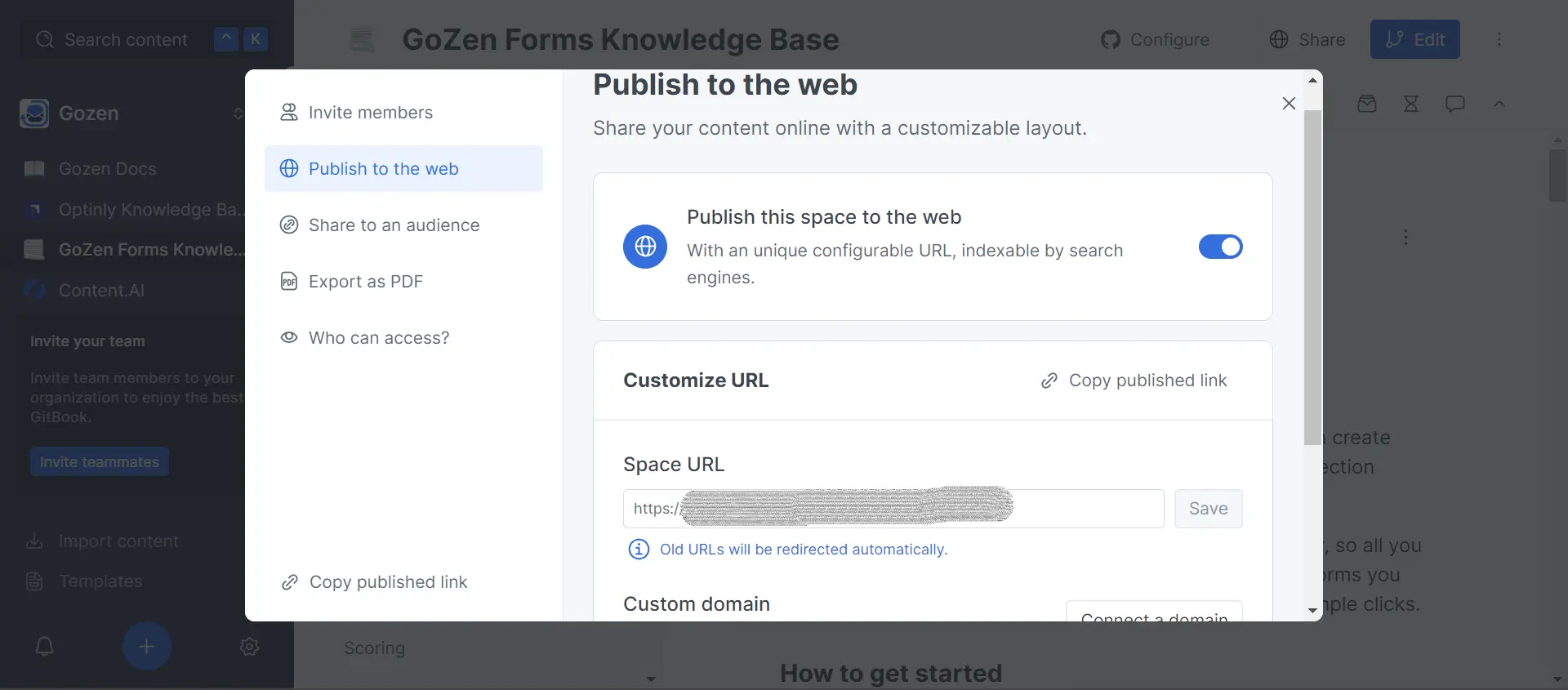The width and height of the screenshot is (1568, 690).
Task: Open the Gozen workspace switcher chevron
Action: click(238, 114)
